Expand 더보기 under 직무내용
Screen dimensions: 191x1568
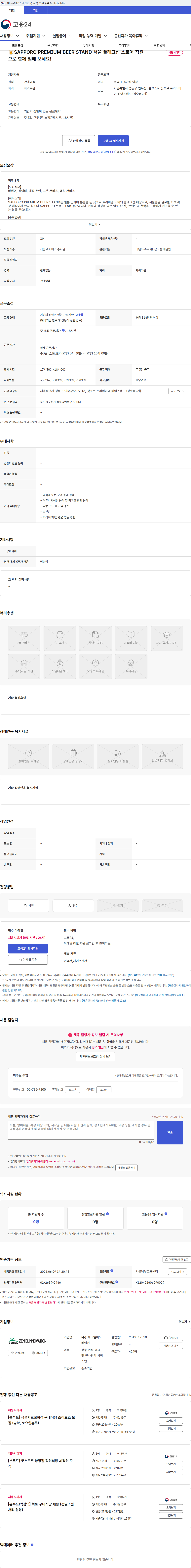(95, 225)
